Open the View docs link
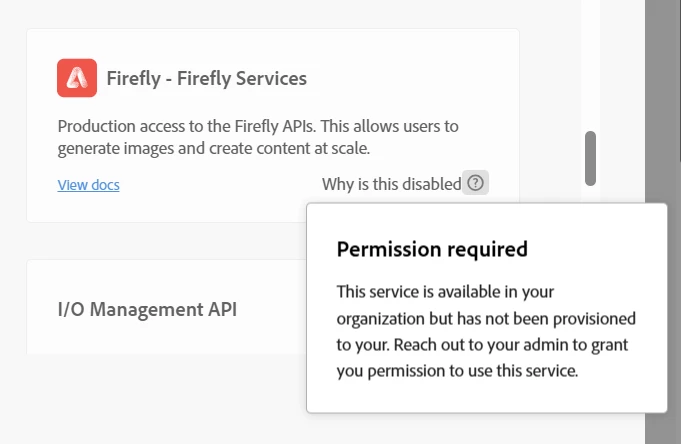 coord(89,185)
